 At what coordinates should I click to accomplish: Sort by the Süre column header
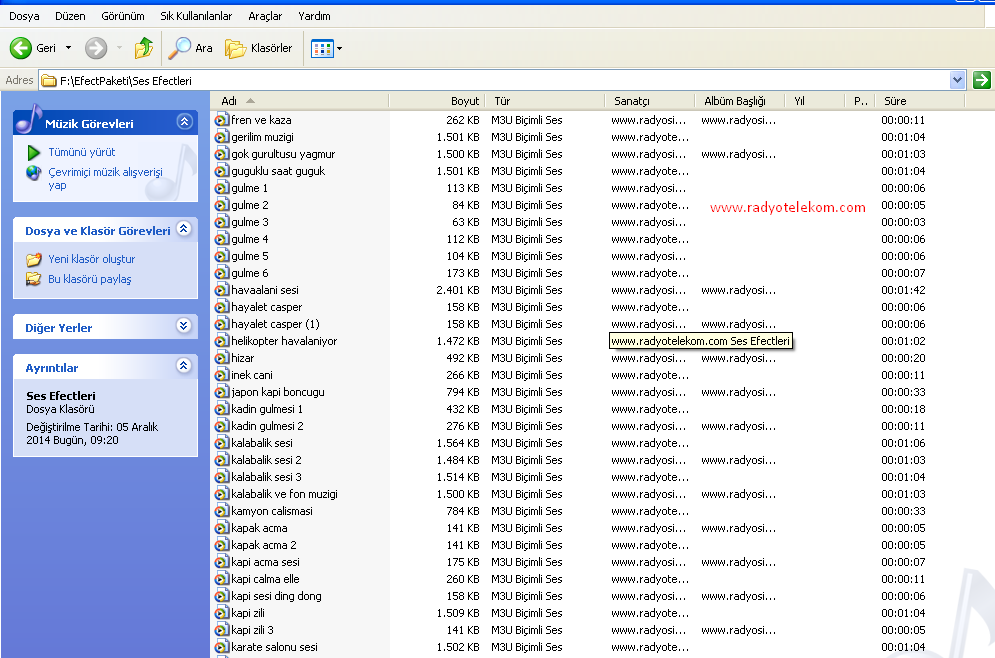[920, 101]
